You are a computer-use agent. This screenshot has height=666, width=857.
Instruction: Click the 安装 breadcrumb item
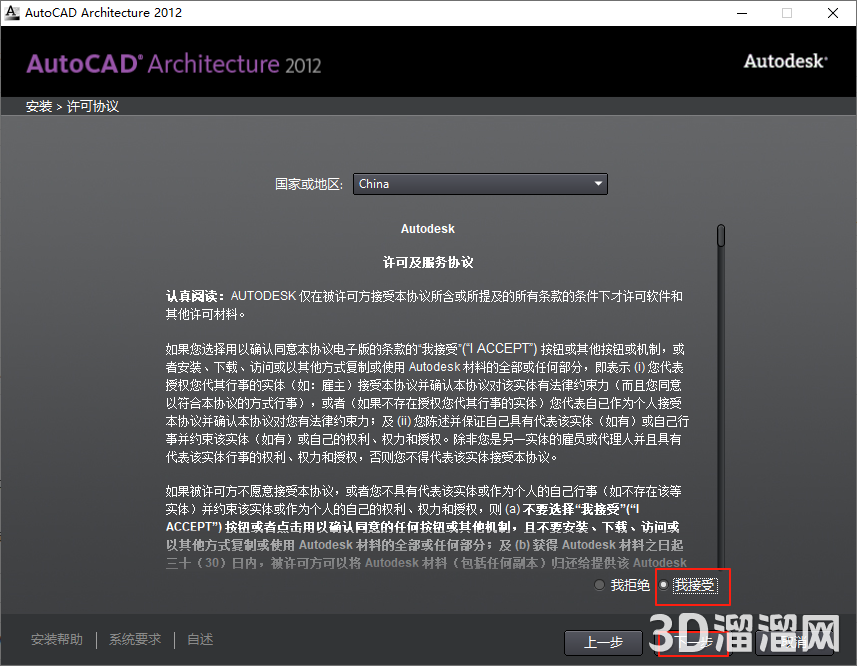click(38, 105)
